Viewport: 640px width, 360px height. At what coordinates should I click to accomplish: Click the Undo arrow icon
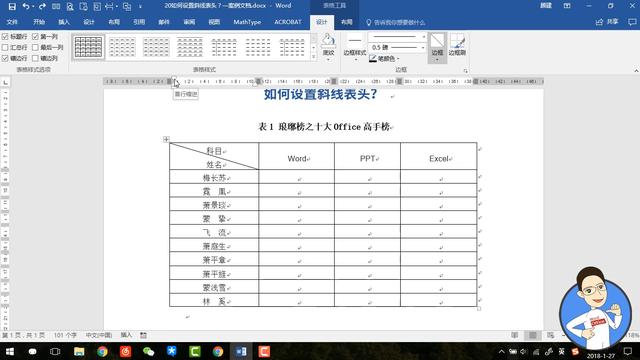click(26, 6)
